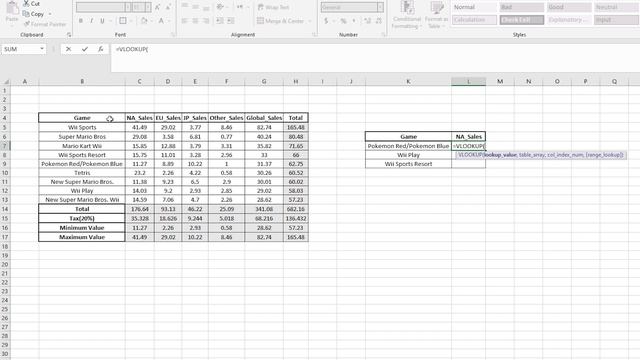Open Conditional Formatting menu
640x360 pixels.
coord(406,16)
